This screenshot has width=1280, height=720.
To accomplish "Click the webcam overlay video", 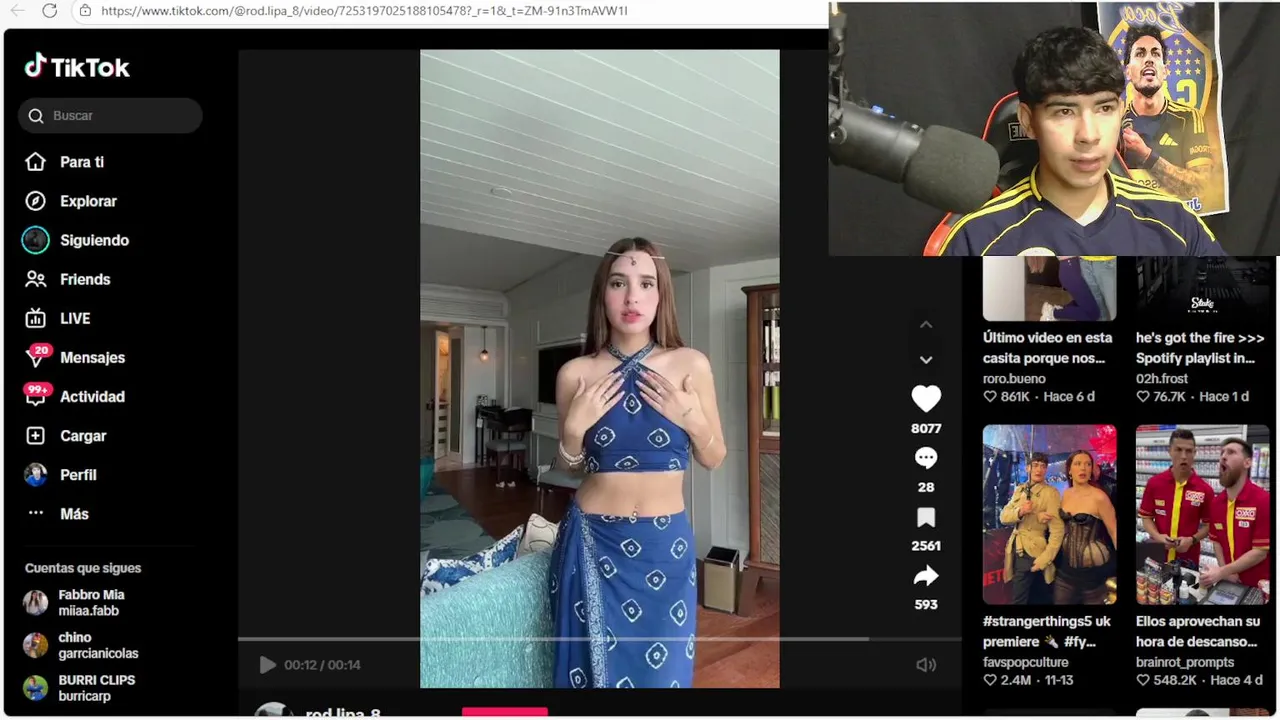I will pos(1054,128).
